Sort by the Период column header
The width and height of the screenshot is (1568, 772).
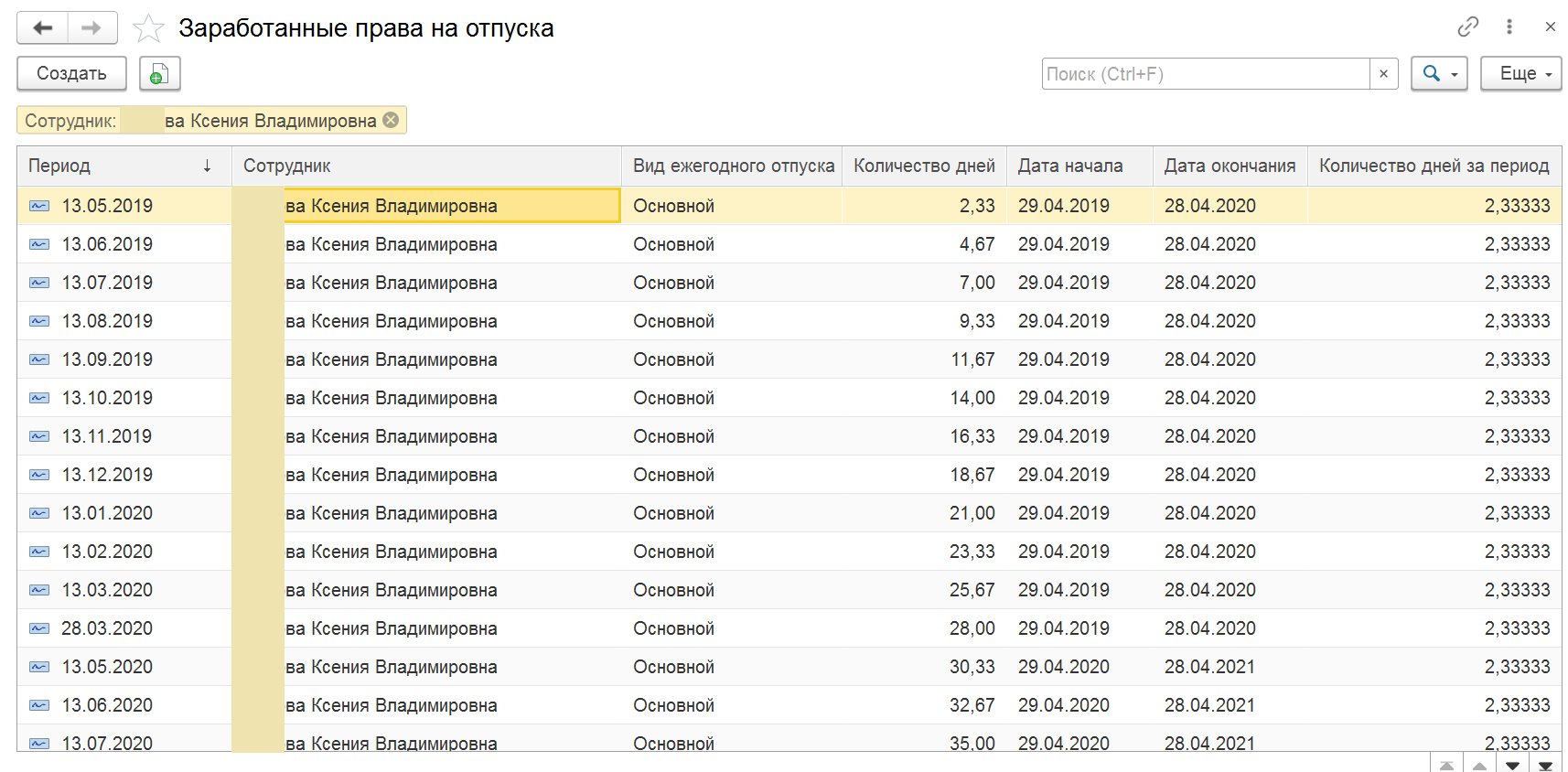tap(124, 166)
